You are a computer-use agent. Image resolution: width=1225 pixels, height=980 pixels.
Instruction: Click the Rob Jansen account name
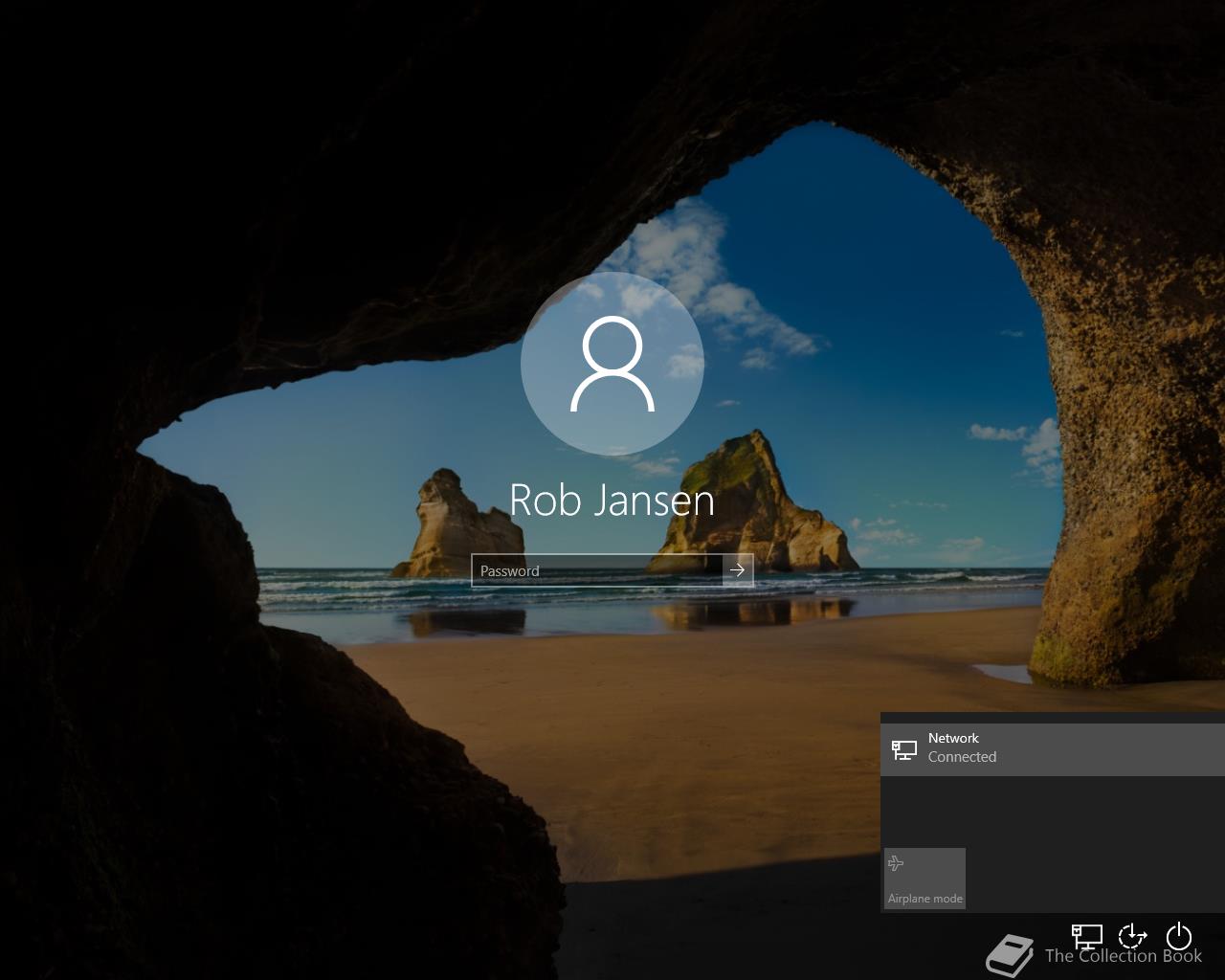(612, 500)
